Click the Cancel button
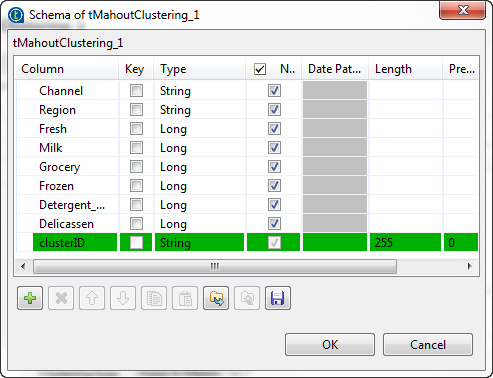Image resolution: width=493 pixels, height=378 pixels. coord(428,345)
